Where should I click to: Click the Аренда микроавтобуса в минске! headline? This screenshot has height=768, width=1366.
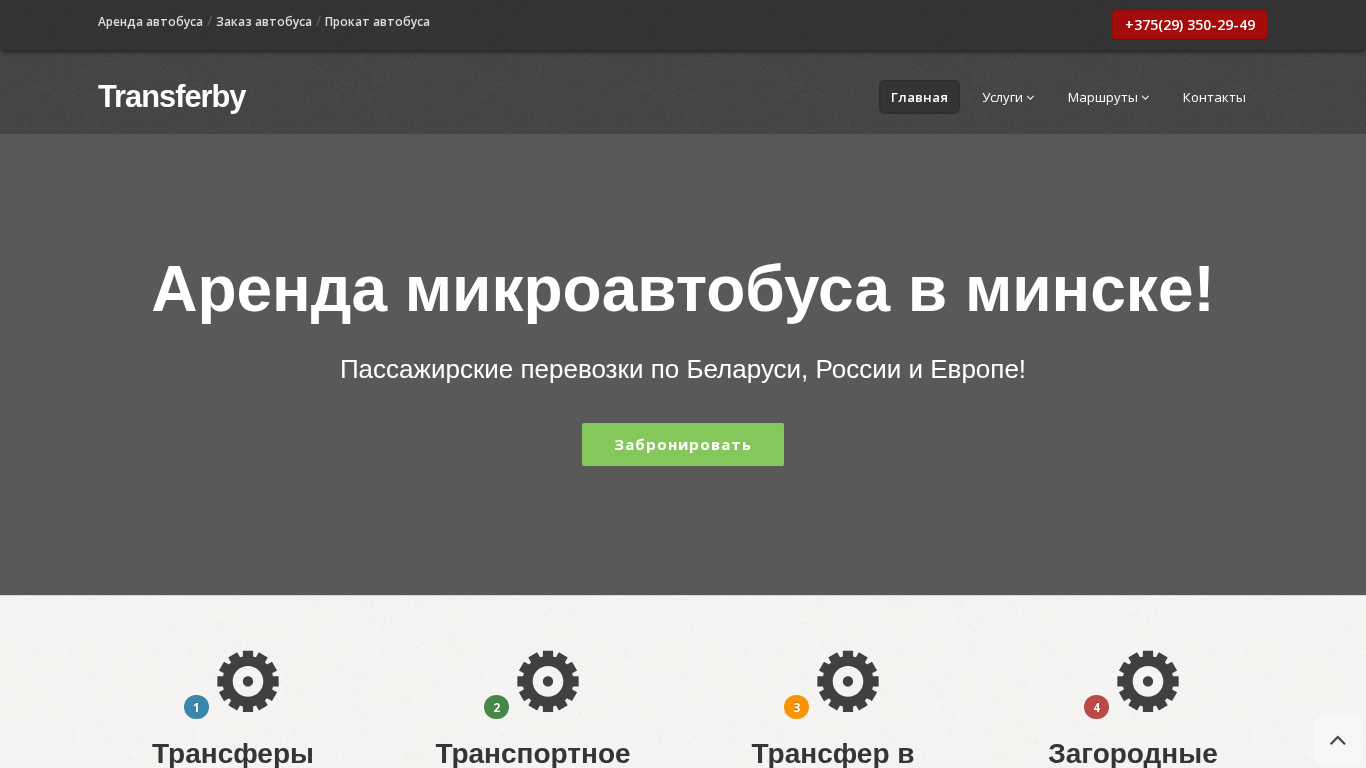(x=683, y=289)
